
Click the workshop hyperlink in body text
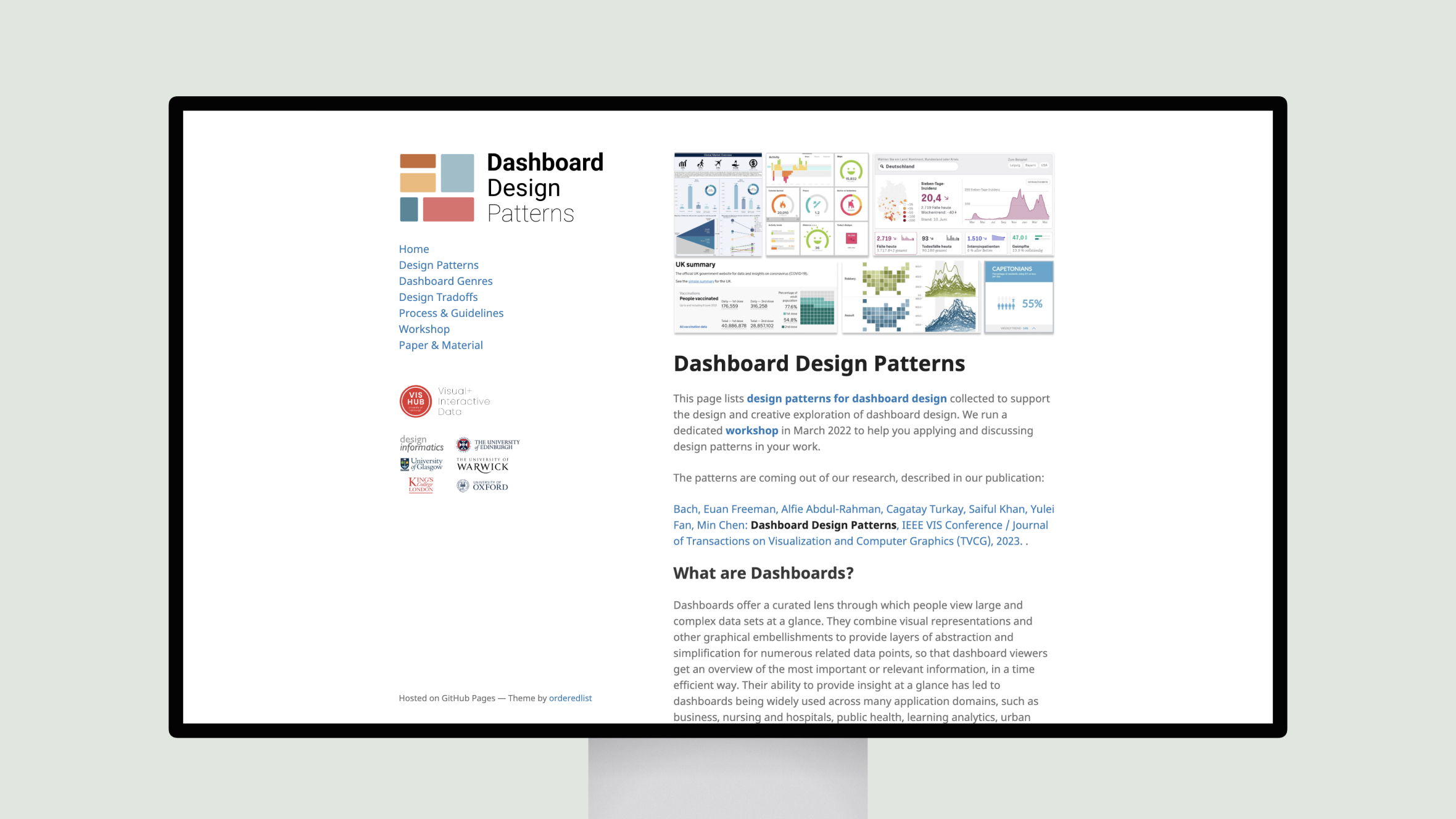click(x=751, y=430)
